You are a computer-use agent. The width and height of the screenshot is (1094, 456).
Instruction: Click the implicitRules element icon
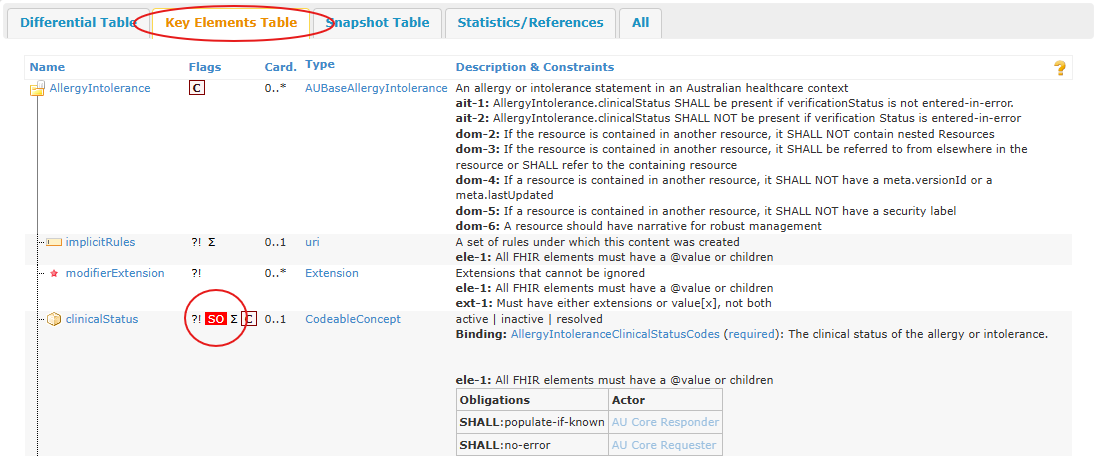pyautogui.click(x=54, y=242)
